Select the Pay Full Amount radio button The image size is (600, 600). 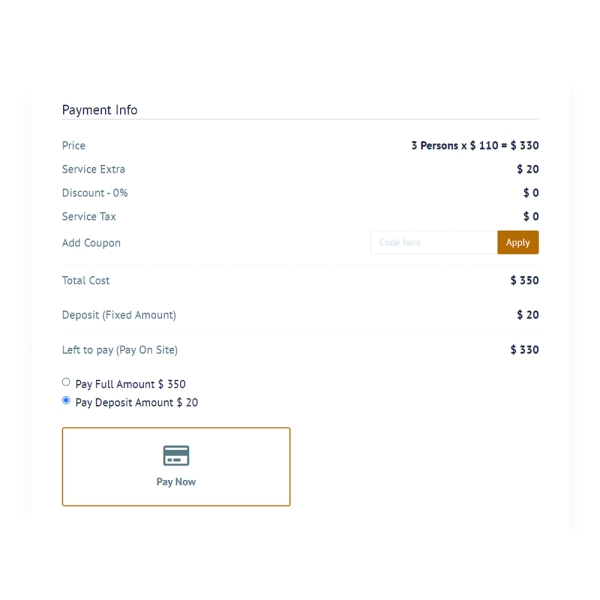click(66, 382)
